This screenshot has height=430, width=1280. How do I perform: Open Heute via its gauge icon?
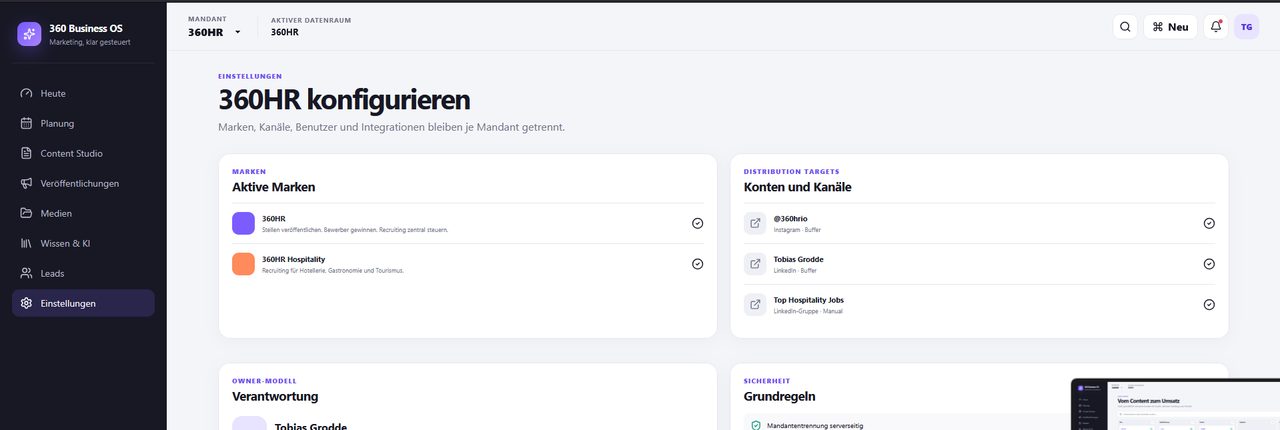point(26,94)
